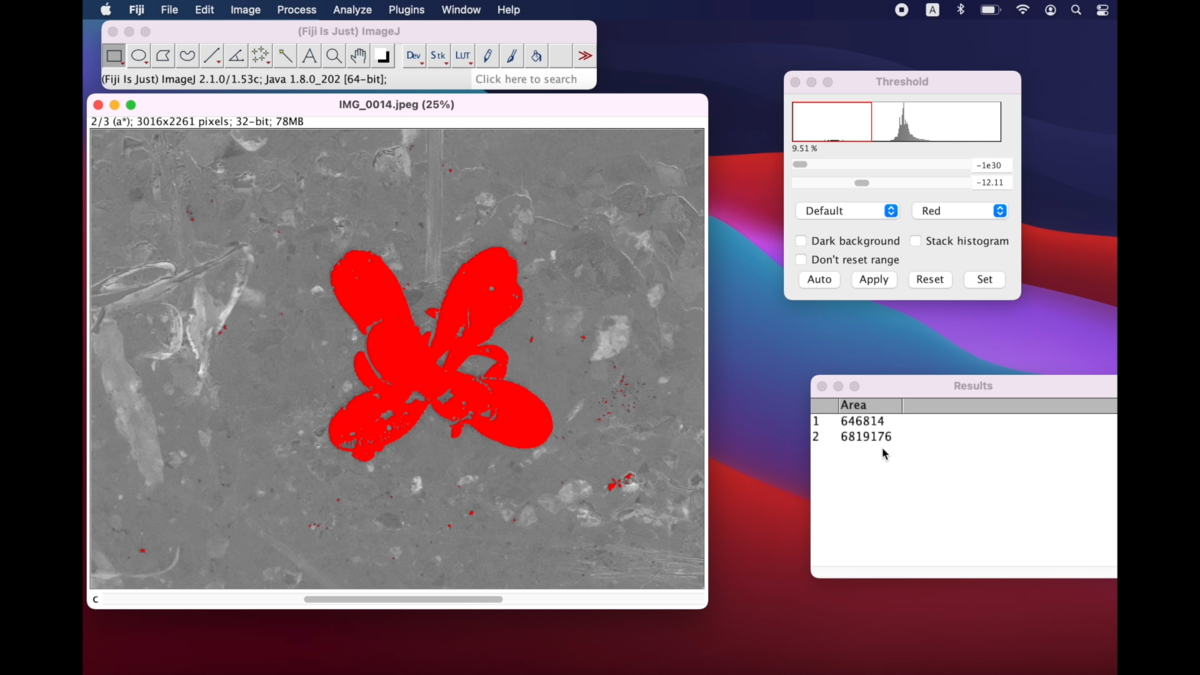
Task: Open the Default threshold method dropdown
Action: 847,211
